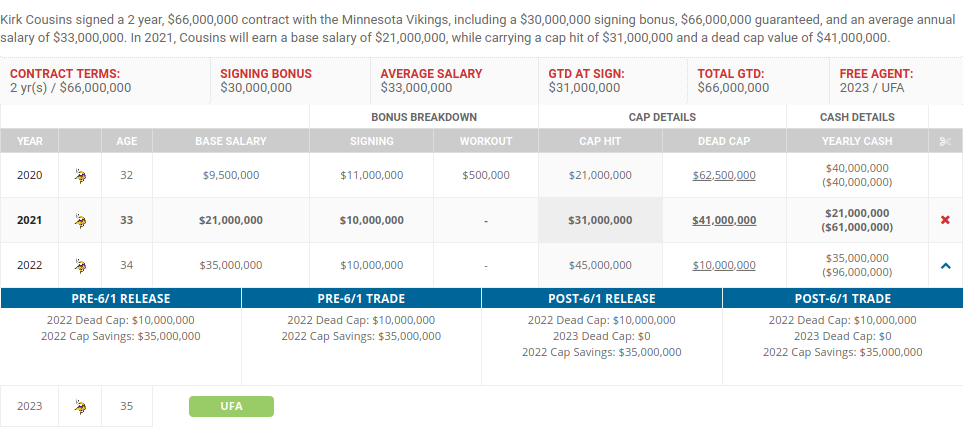Click the BASE SALARY column header

231,141
